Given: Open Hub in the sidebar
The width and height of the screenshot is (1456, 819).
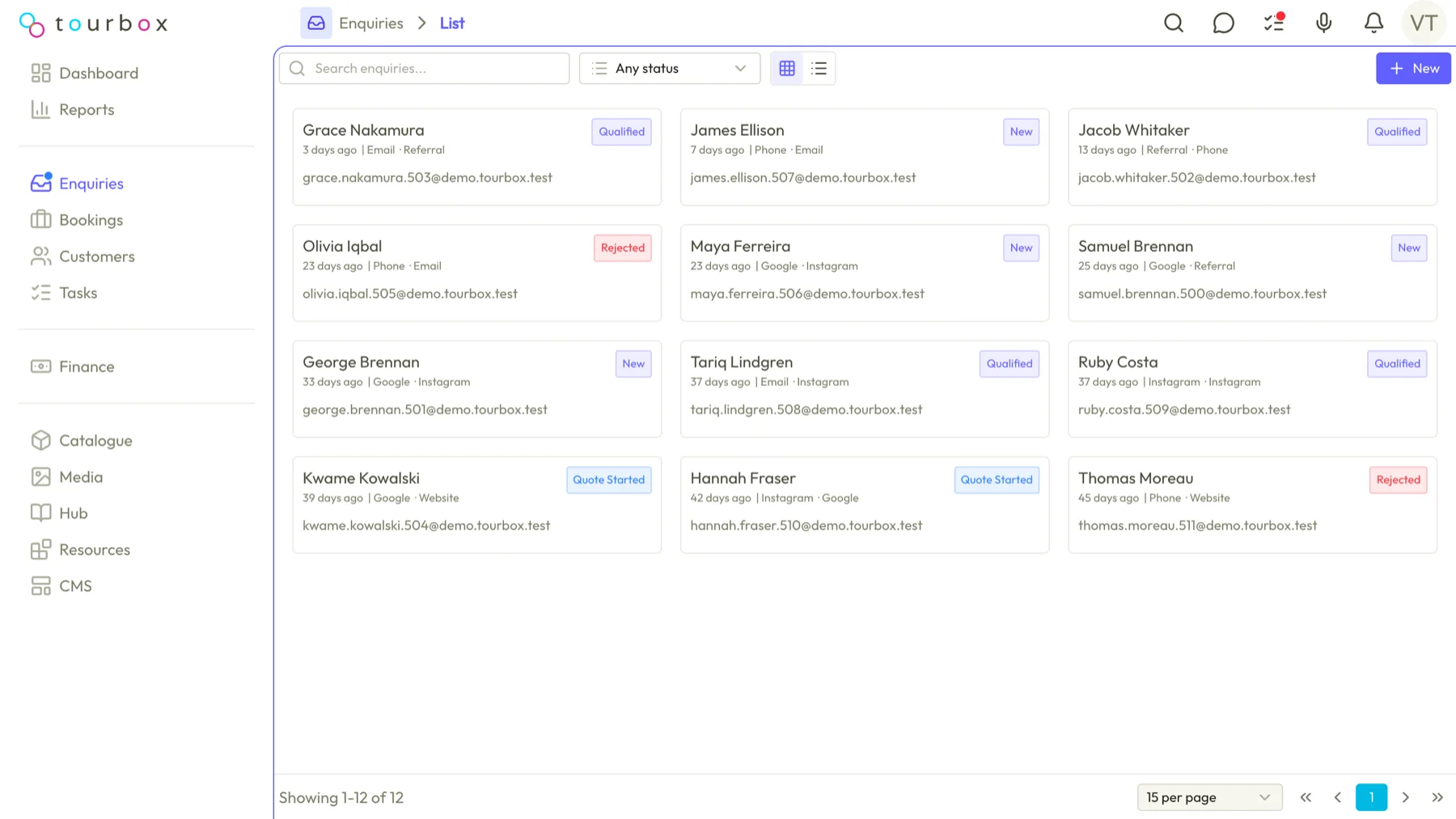Looking at the screenshot, I should (59, 513).
